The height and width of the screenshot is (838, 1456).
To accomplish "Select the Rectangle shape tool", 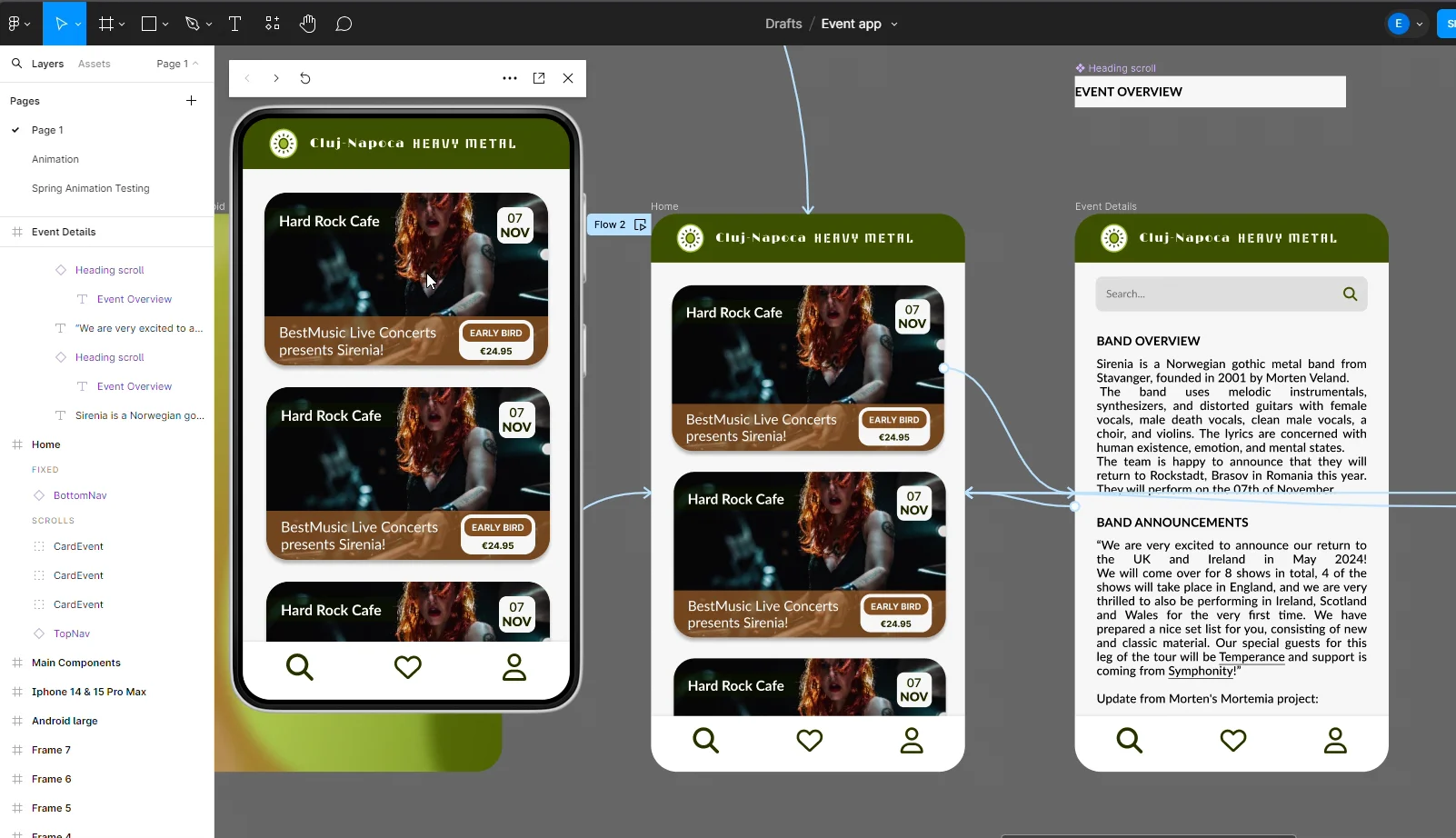I will click(x=148, y=24).
